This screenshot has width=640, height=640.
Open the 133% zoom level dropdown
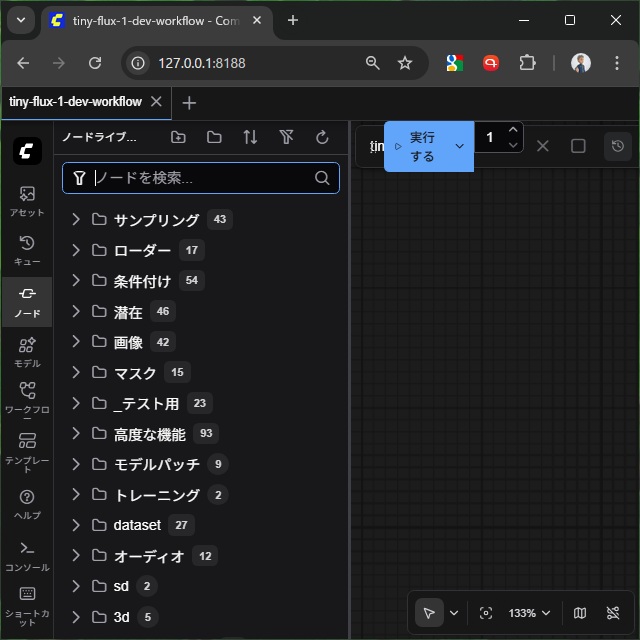(529, 613)
